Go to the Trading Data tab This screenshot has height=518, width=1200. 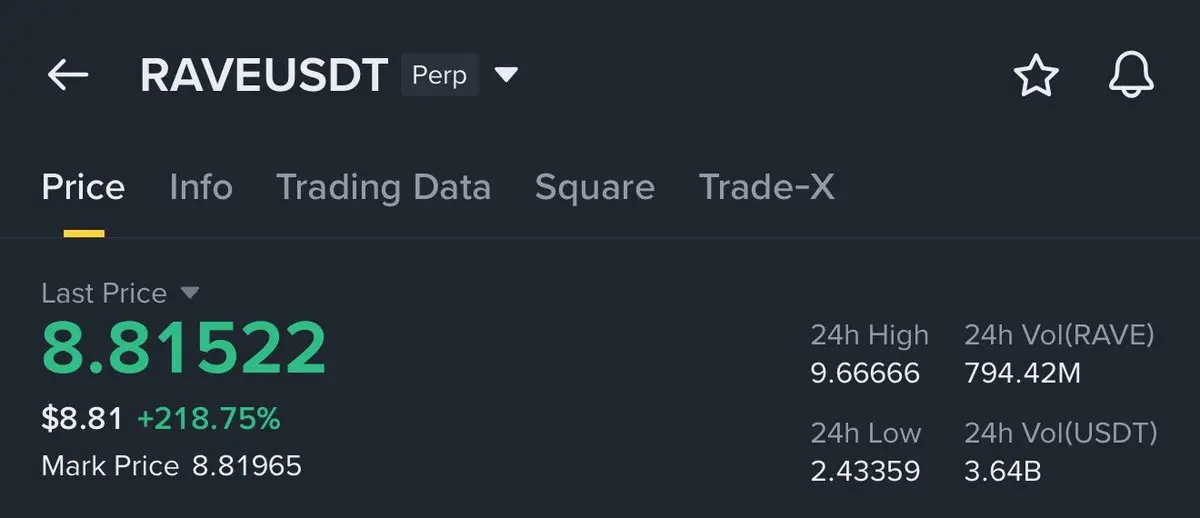pos(383,187)
